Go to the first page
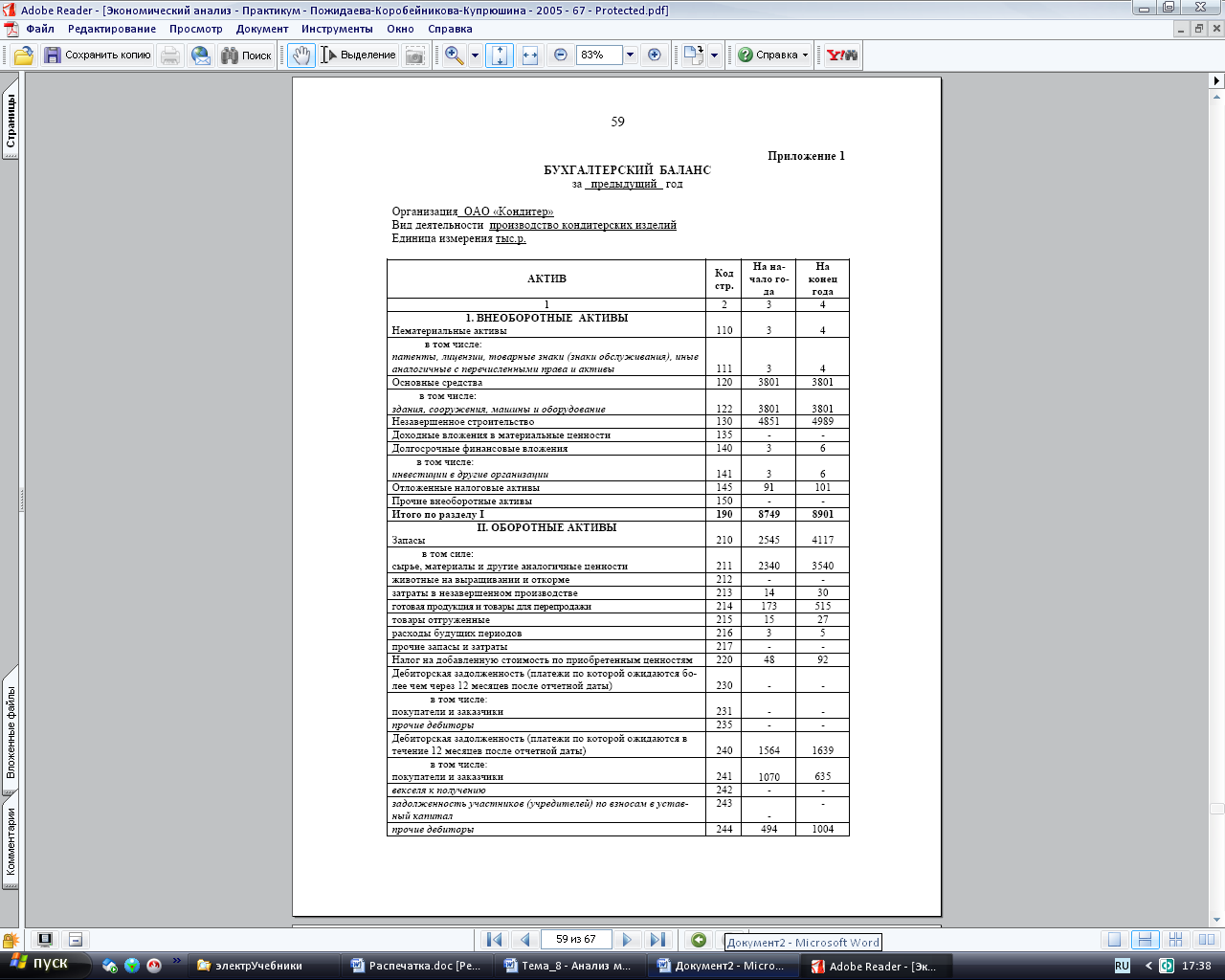Viewport: 1225px width, 980px height. click(x=494, y=940)
